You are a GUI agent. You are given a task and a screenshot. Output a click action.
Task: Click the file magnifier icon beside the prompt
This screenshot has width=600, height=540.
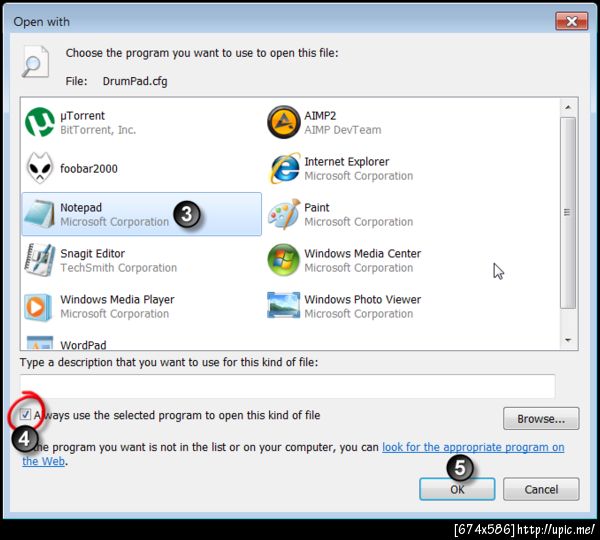click(x=35, y=62)
